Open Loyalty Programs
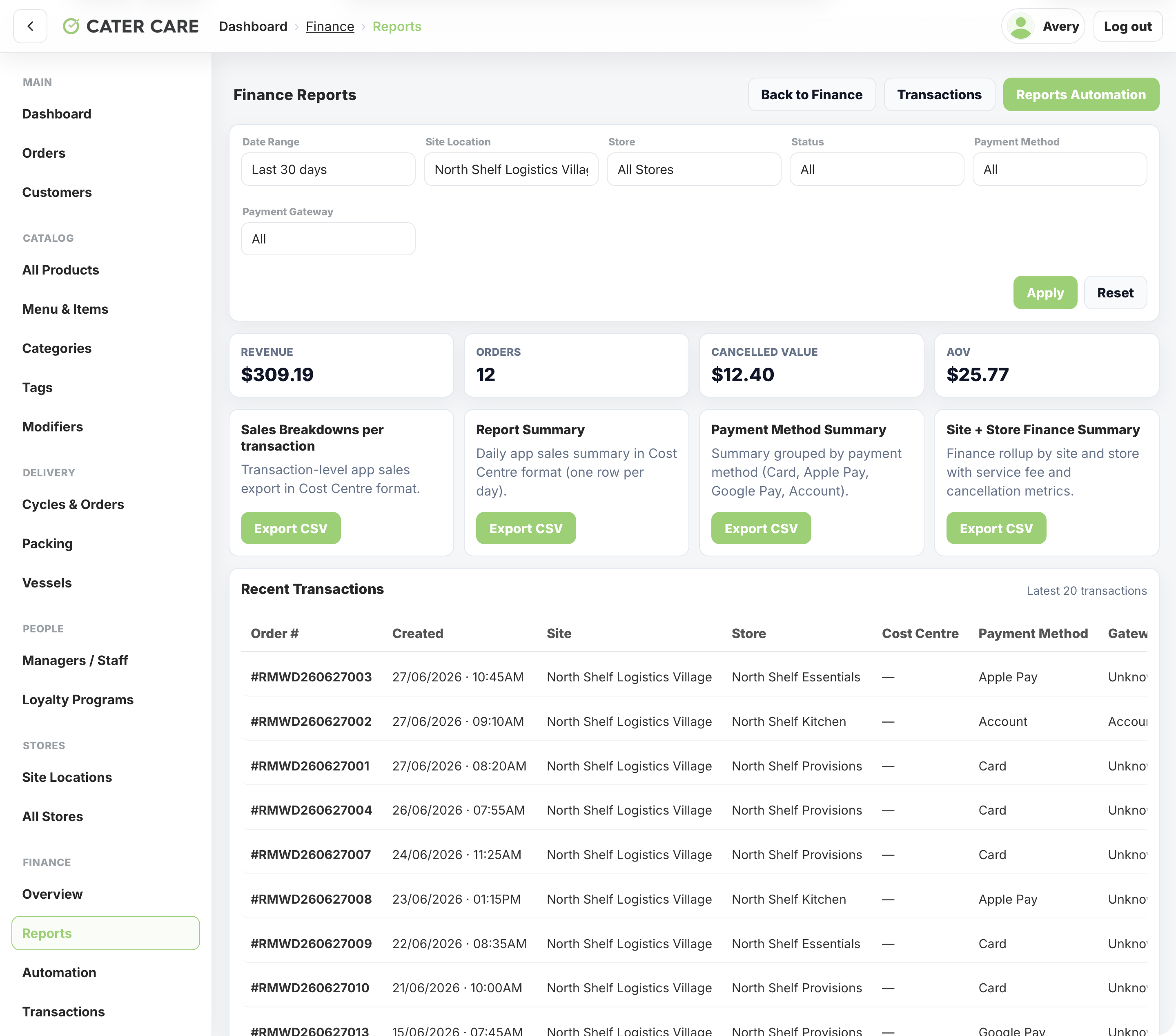The width and height of the screenshot is (1176, 1036). pos(78,699)
